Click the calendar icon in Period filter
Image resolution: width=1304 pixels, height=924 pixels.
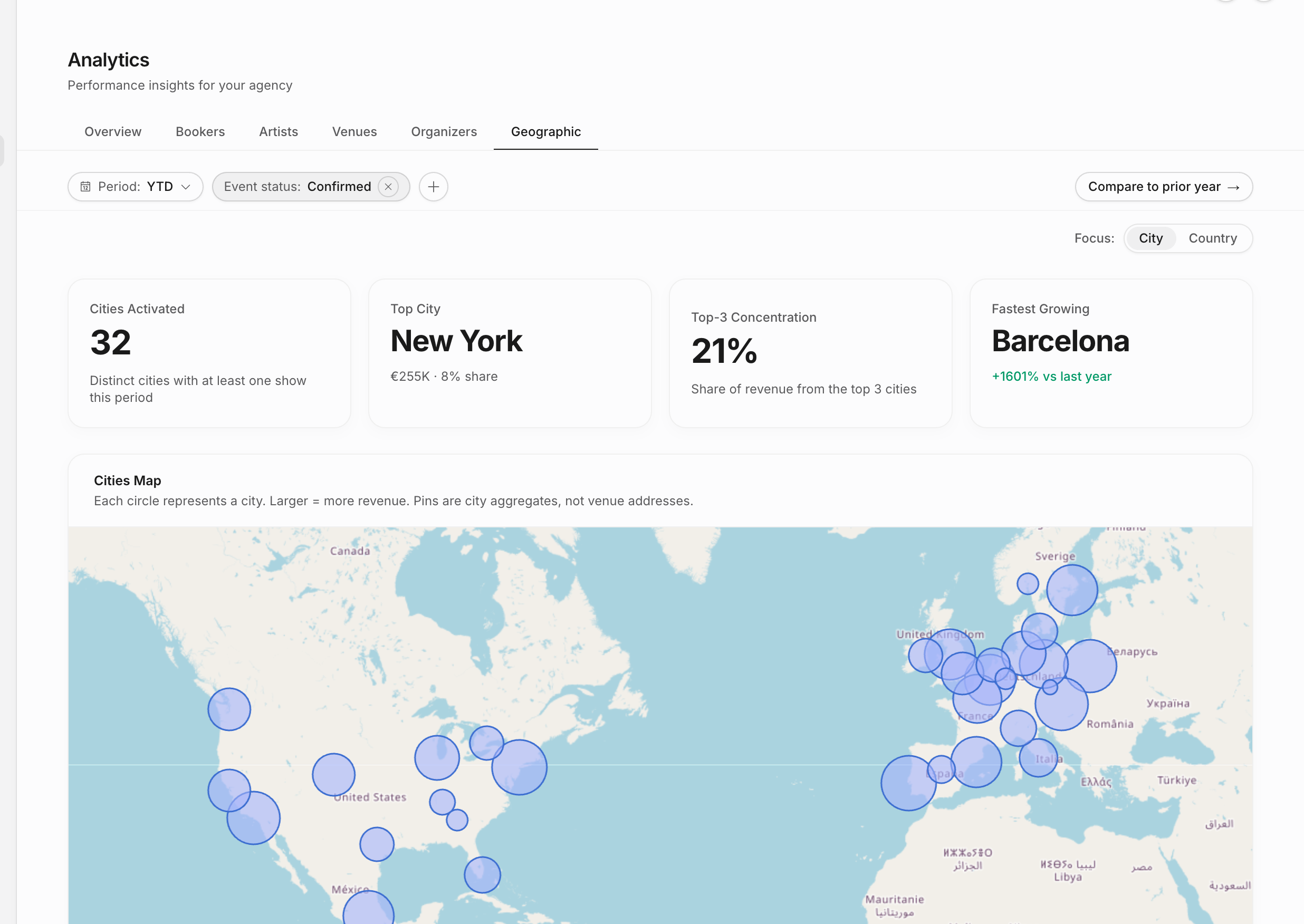85,187
